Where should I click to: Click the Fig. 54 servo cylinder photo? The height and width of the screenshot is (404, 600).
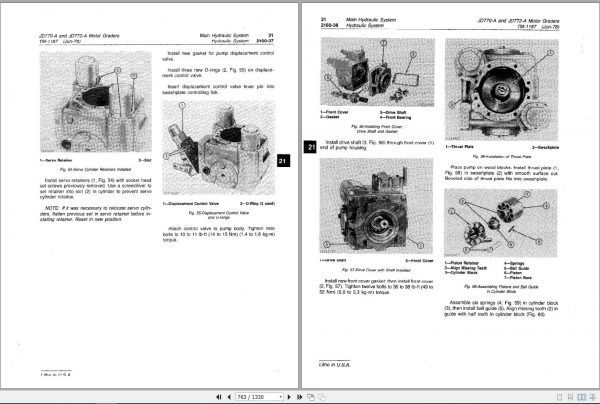pyautogui.click(x=96, y=101)
